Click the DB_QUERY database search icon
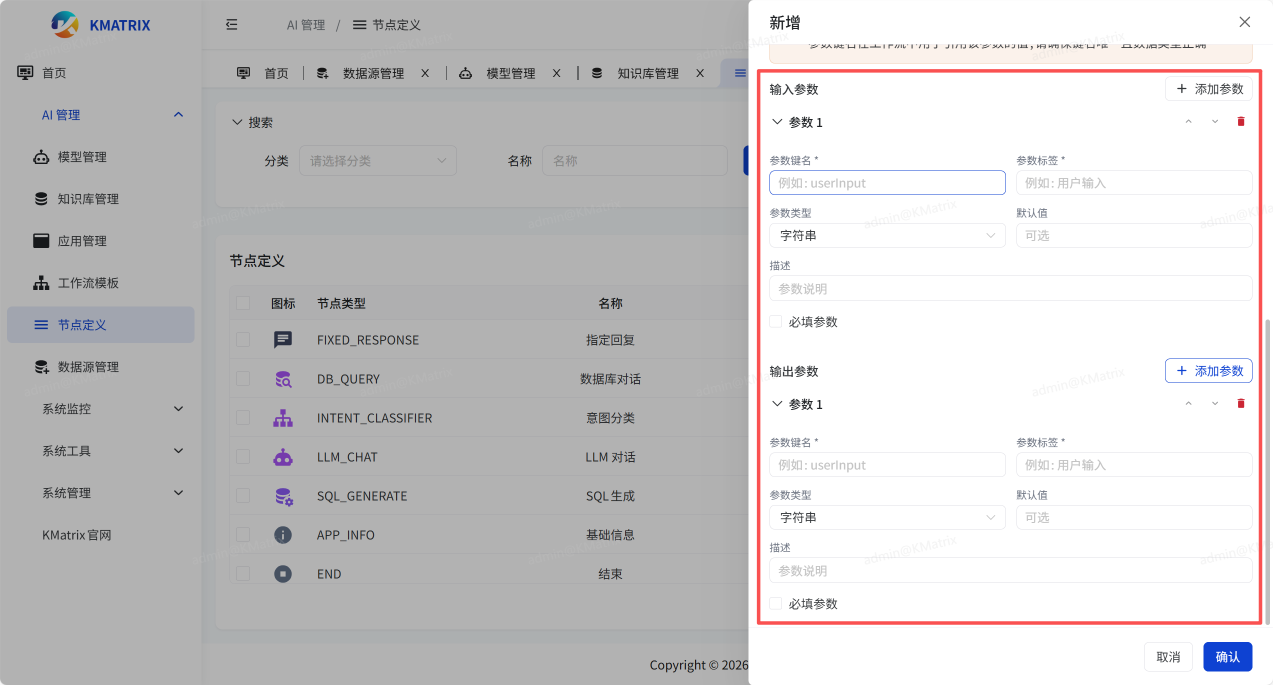The width and height of the screenshot is (1273, 685). pyautogui.click(x=283, y=379)
